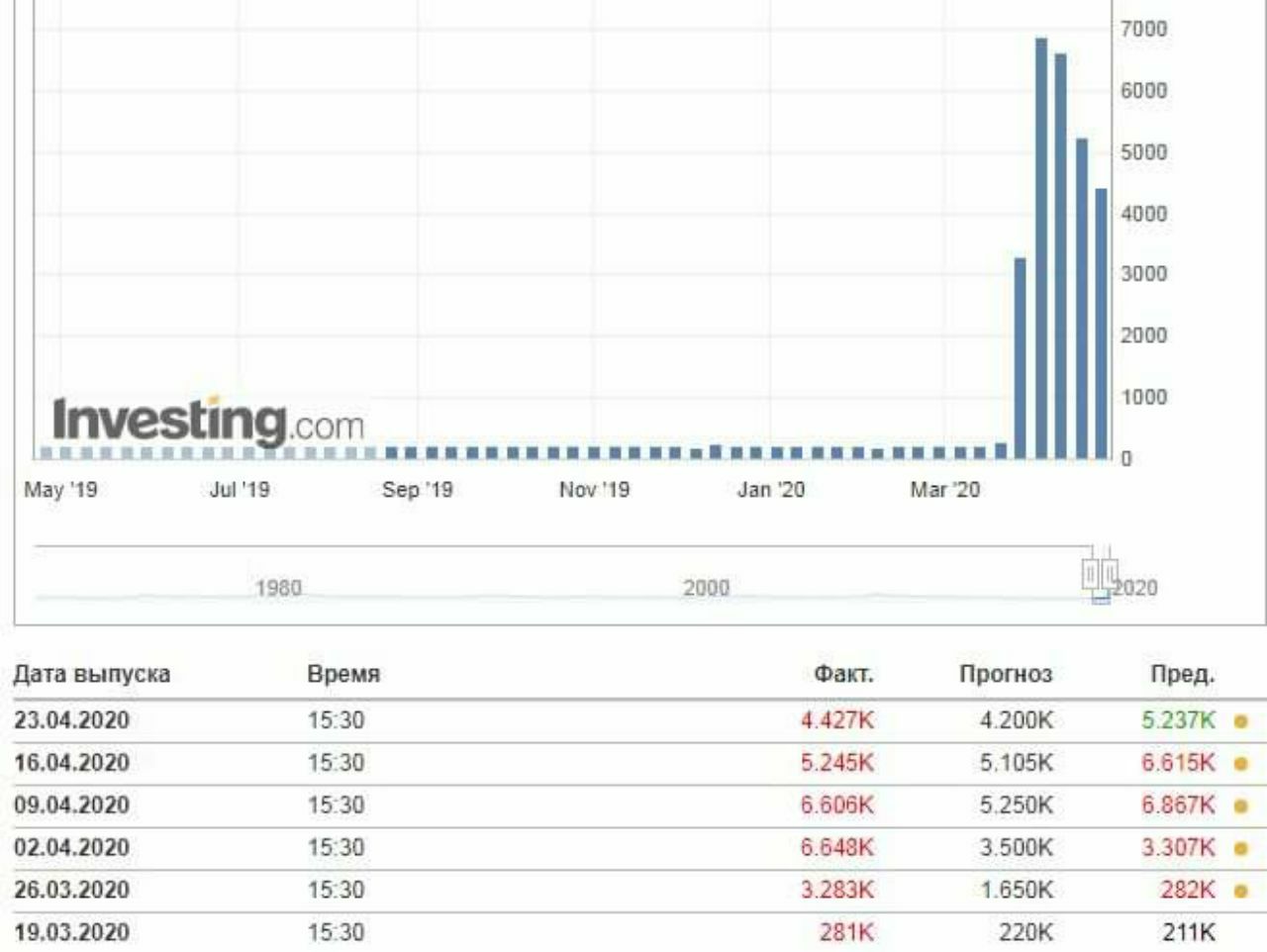
Task: Click the forecast value 4.200K
Action: (x=1017, y=720)
